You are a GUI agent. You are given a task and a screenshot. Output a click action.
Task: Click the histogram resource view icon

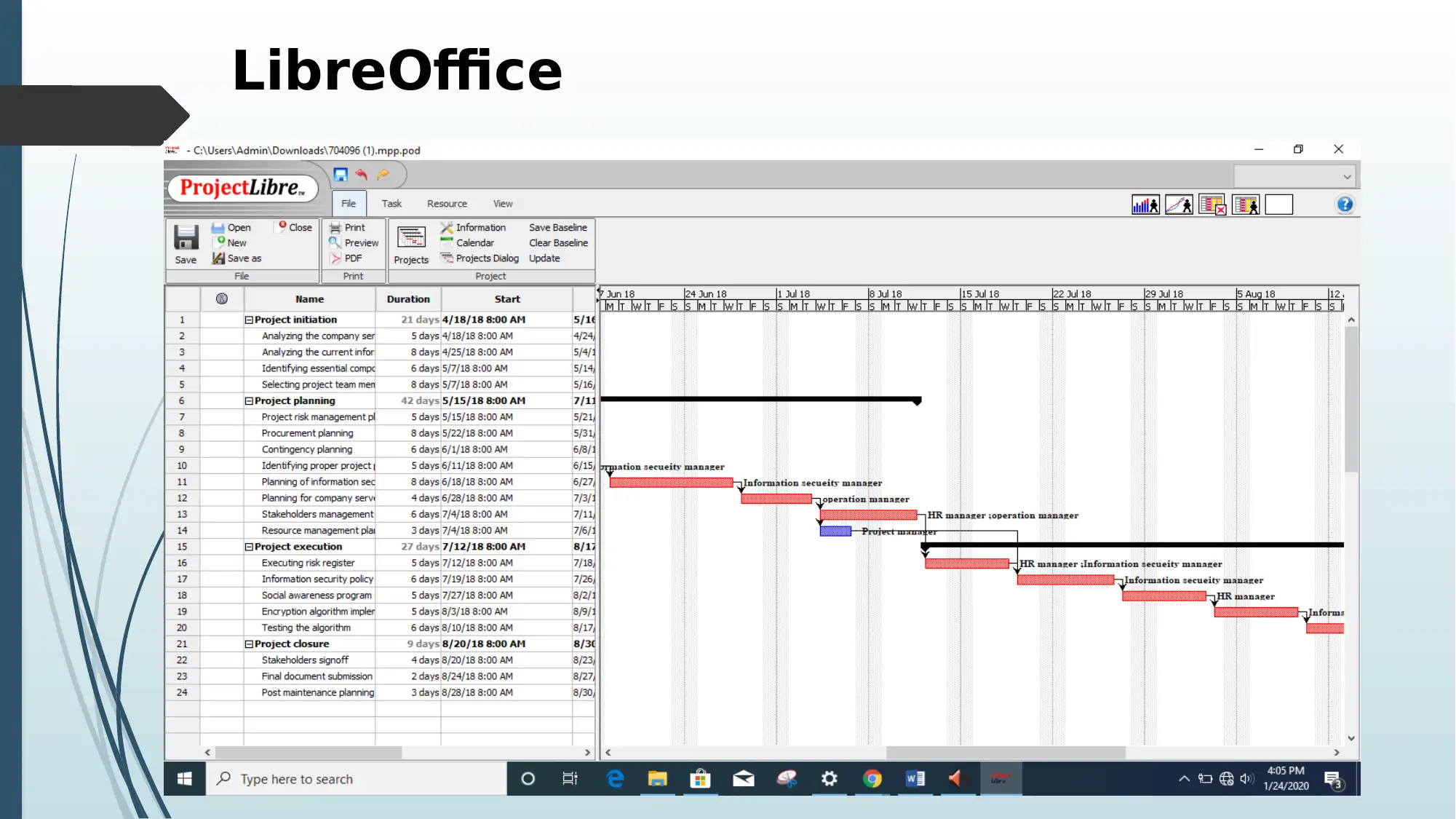click(x=1145, y=205)
